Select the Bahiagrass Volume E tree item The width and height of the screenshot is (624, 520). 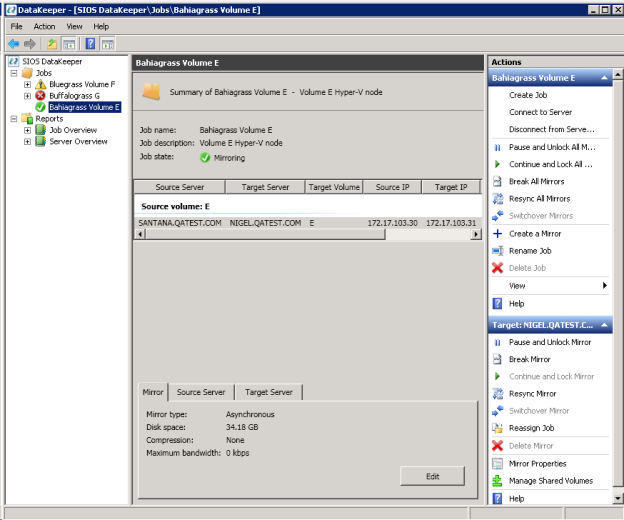coord(84,107)
